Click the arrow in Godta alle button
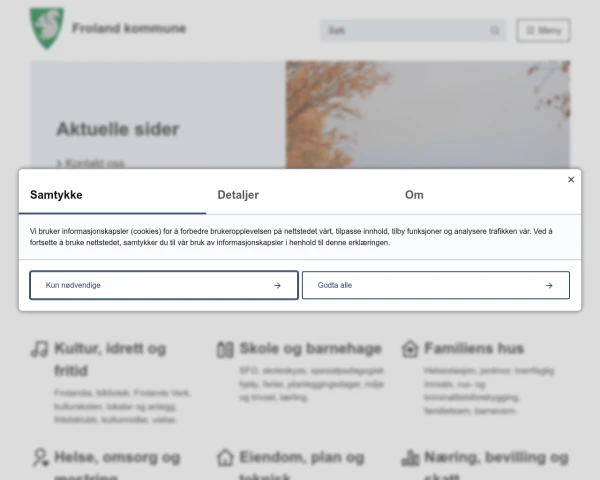The height and width of the screenshot is (480, 600). coord(549,286)
